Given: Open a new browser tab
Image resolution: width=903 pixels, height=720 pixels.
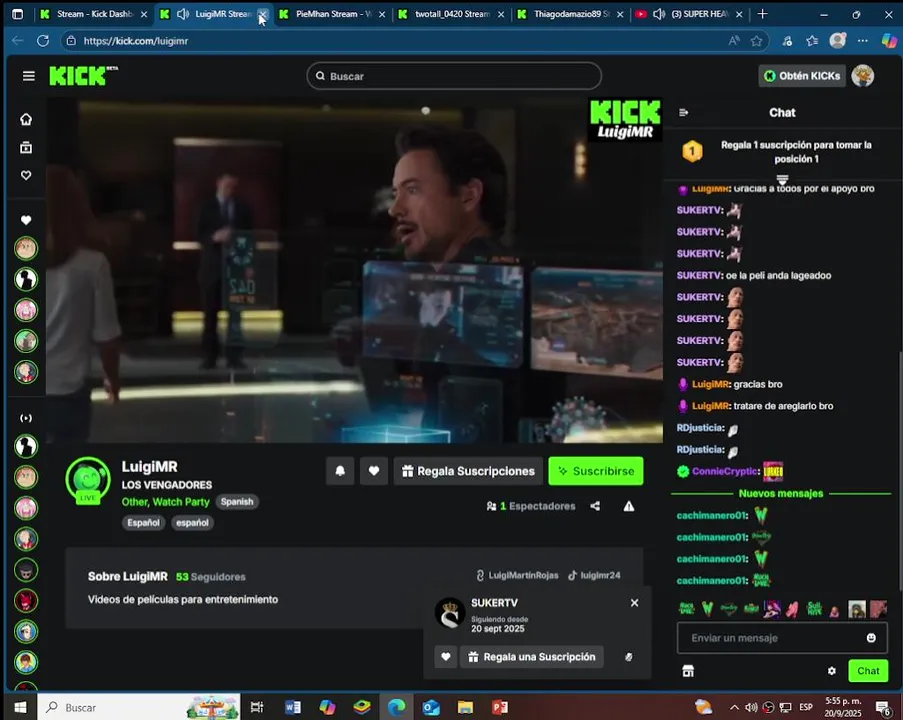Looking at the screenshot, I should click(x=762, y=14).
